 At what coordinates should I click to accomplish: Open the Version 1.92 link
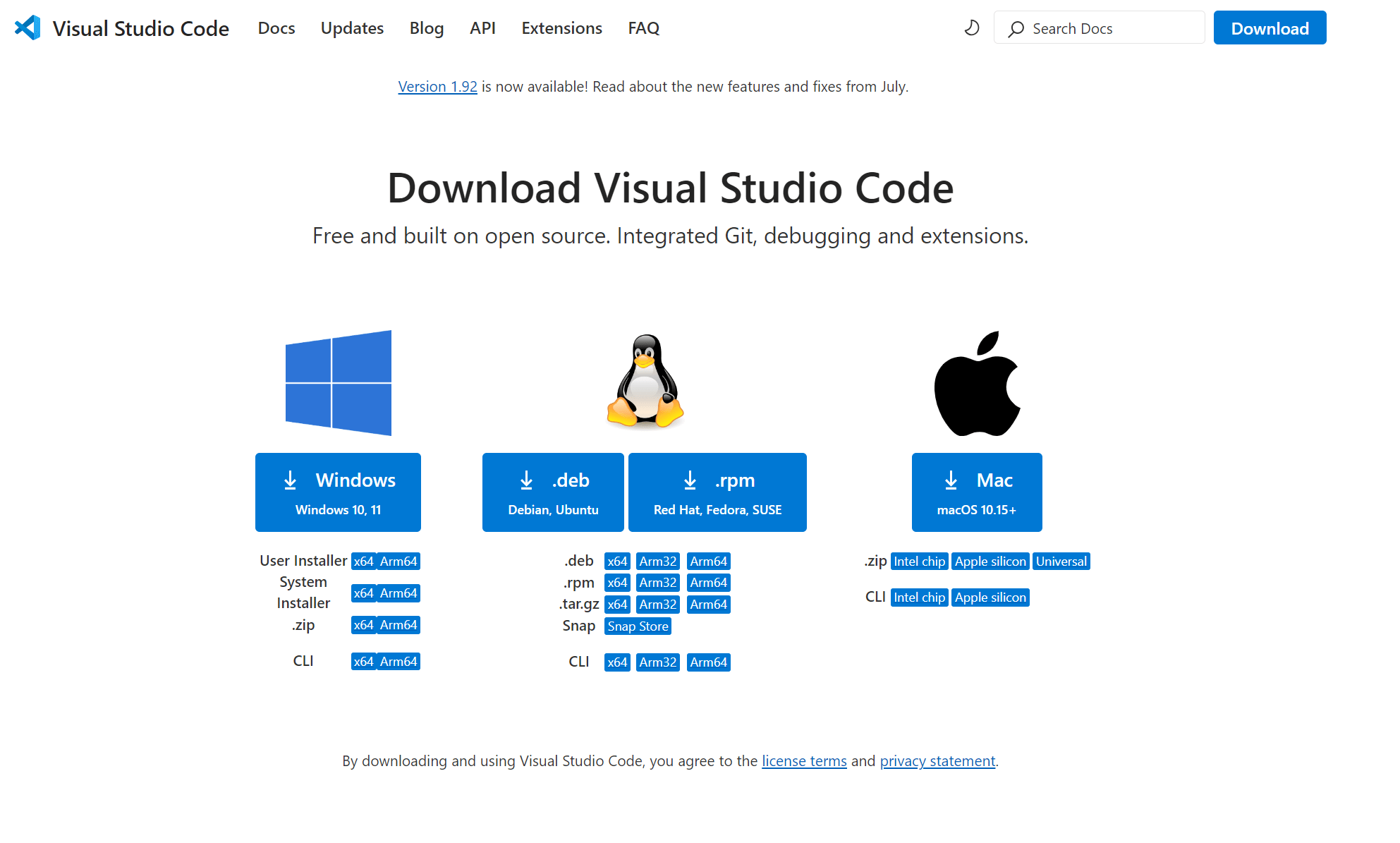point(437,87)
